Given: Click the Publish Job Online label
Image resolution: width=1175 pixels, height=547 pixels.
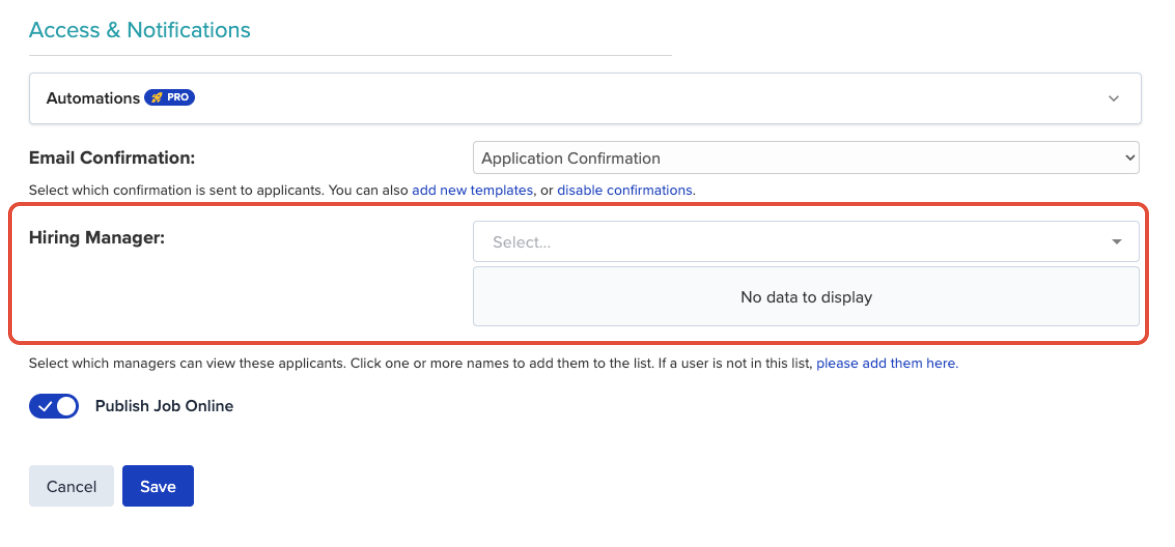Looking at the screenshot, I should point(164,406).
